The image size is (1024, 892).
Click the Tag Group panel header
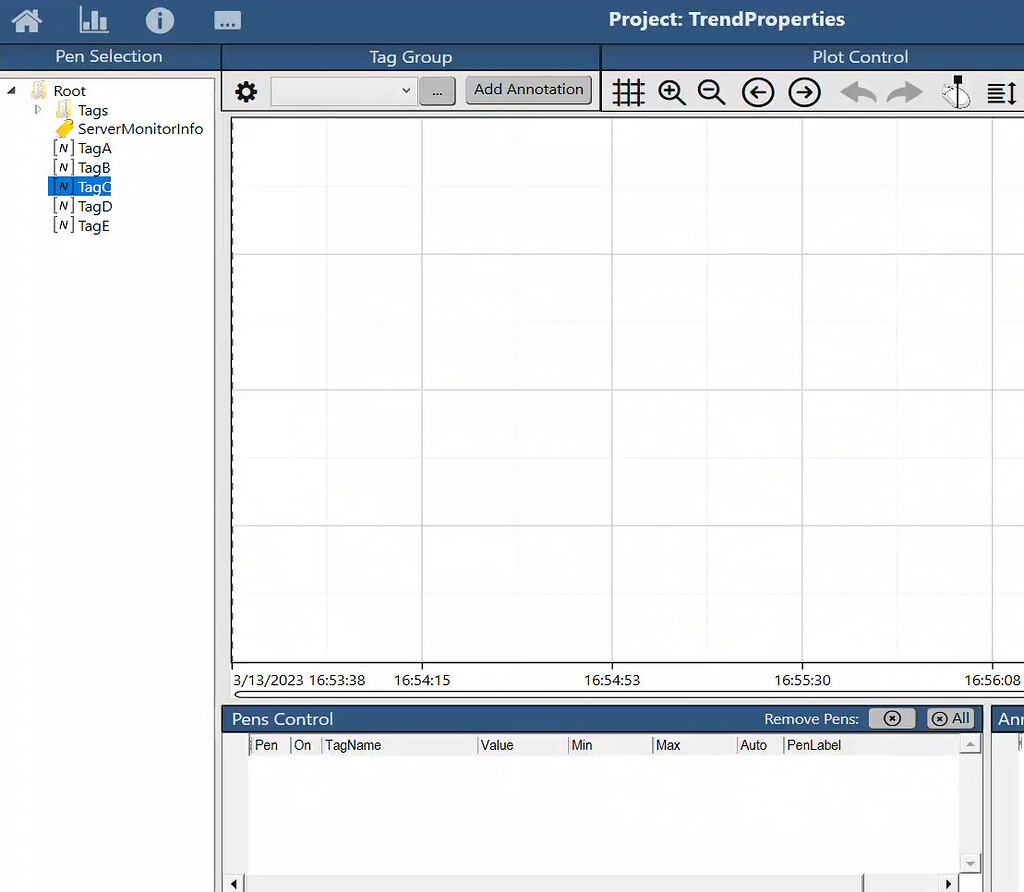click(411, 57)
